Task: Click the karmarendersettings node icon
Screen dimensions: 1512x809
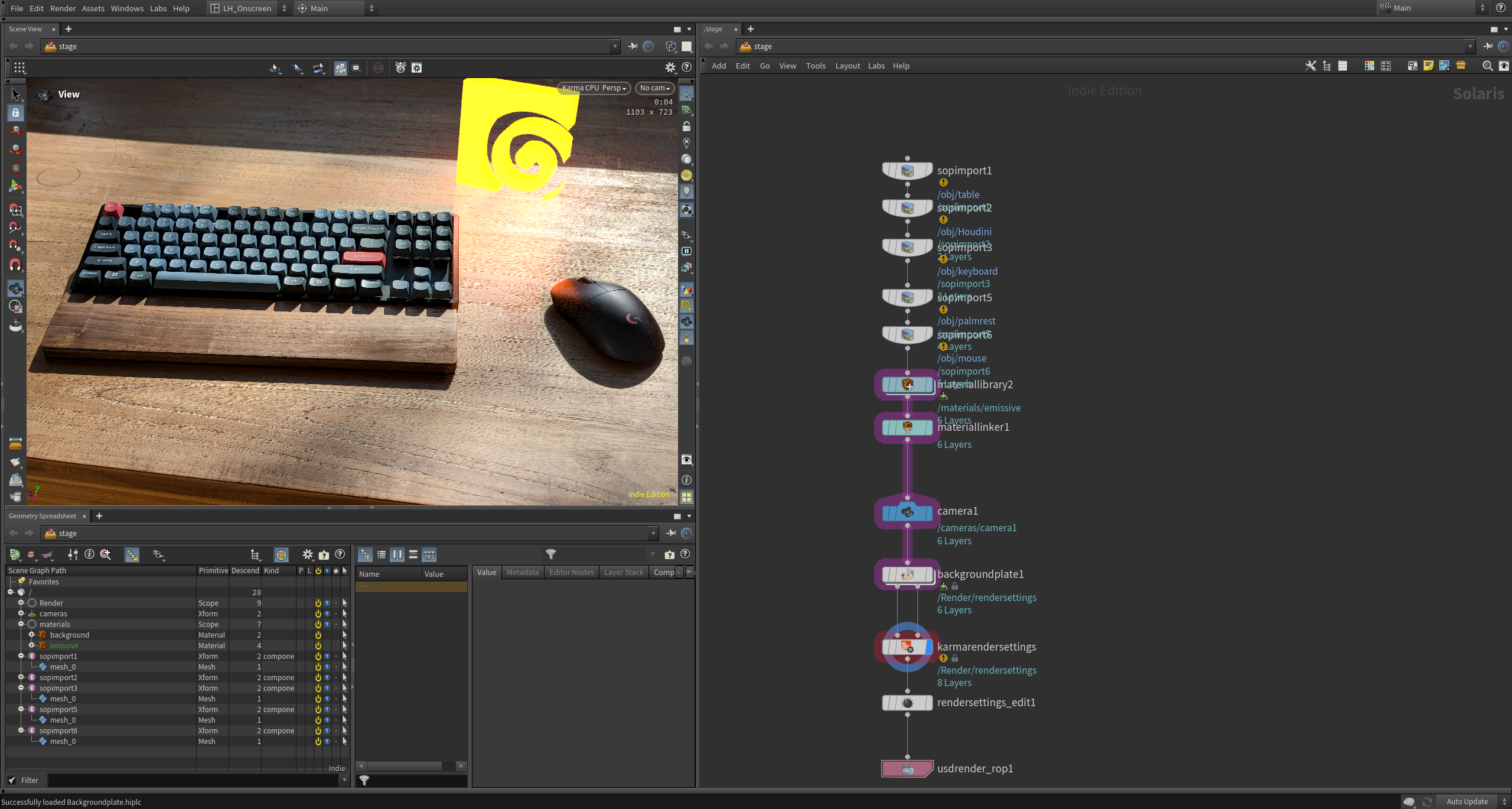Action: (907, 647)
